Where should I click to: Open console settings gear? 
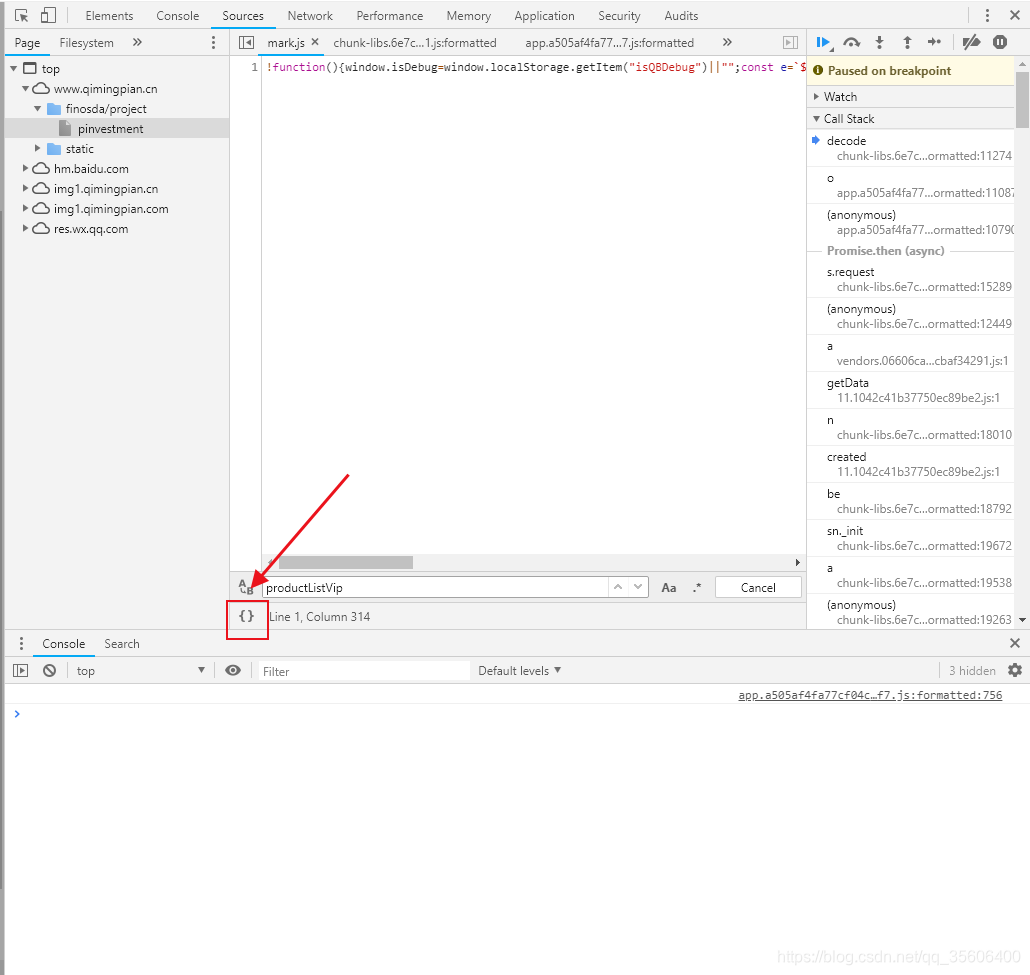coord(1015,671)
